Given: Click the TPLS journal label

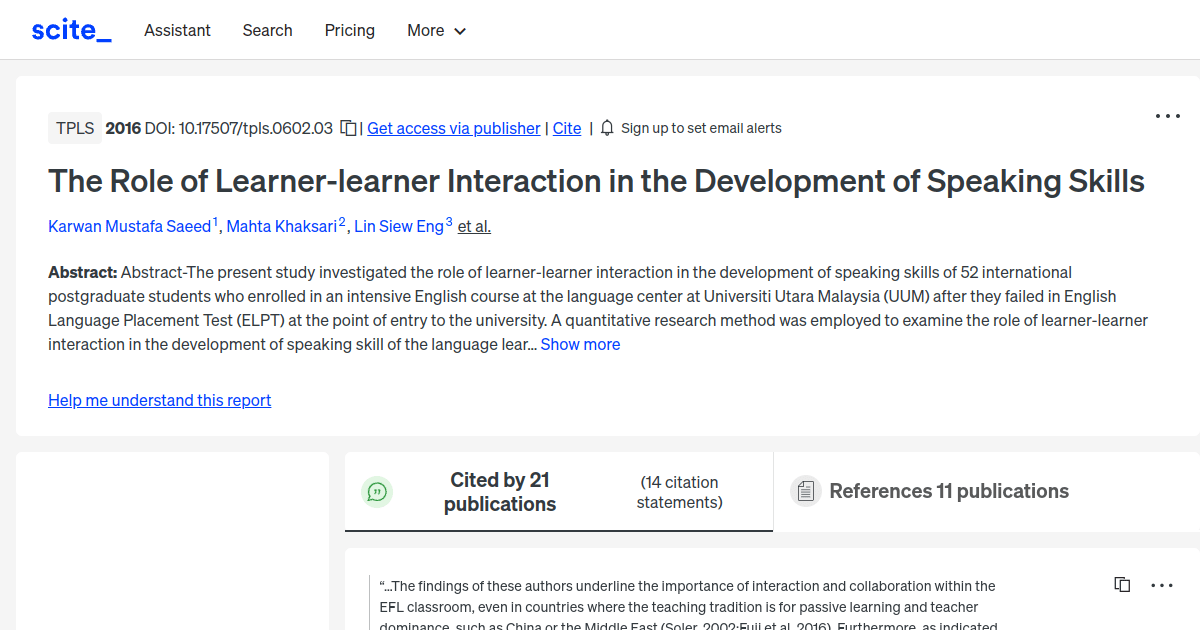Looking at the screenshot, I should tap(74, 128).
